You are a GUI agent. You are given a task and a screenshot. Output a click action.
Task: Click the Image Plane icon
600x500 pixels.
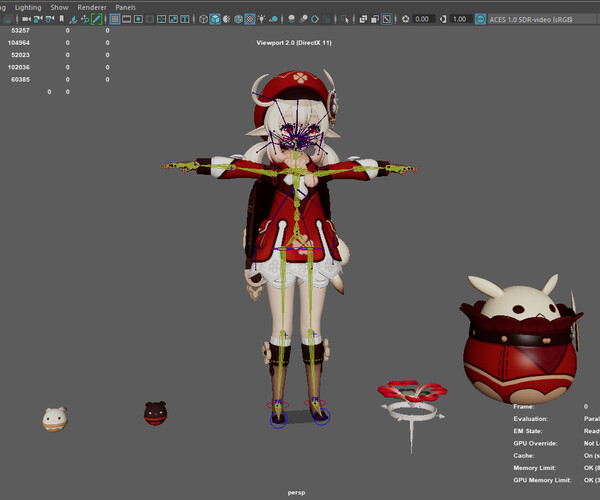coord(73,19)
